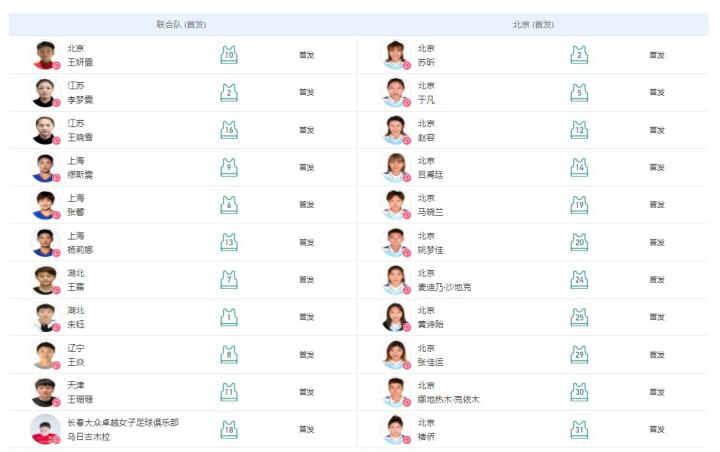
Task: Click 王珊珊 Tianjin player photo
Action: (x=45, y=392)
